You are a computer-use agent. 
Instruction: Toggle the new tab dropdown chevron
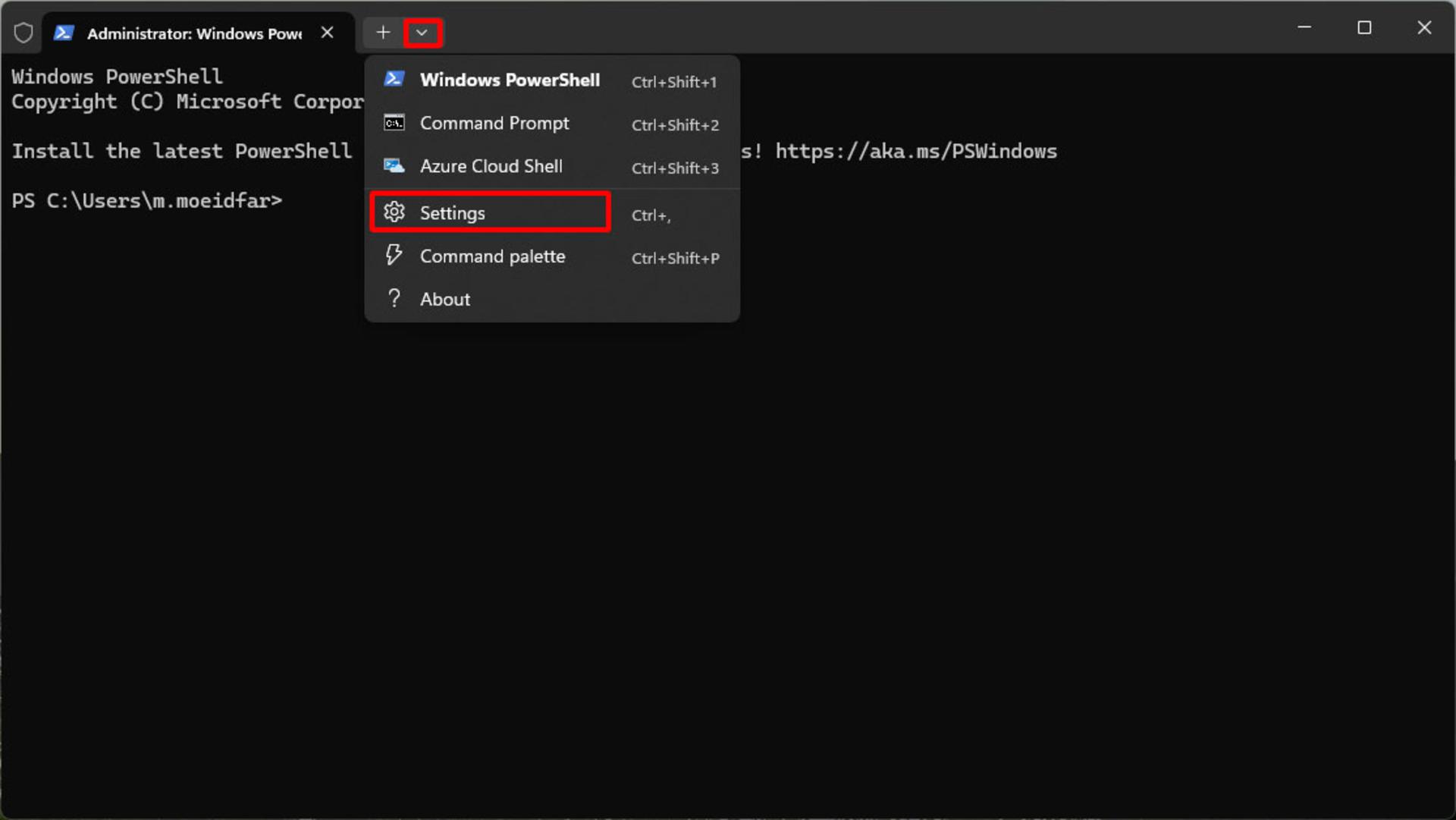(422, 33)
